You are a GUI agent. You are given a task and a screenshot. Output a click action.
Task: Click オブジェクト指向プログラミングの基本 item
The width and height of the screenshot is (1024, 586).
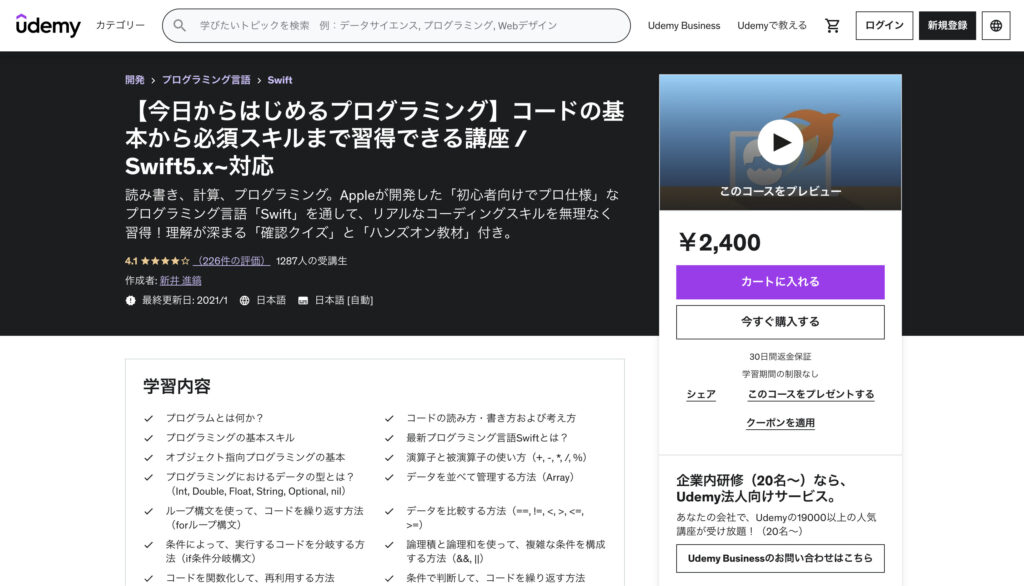click(255, 457)
